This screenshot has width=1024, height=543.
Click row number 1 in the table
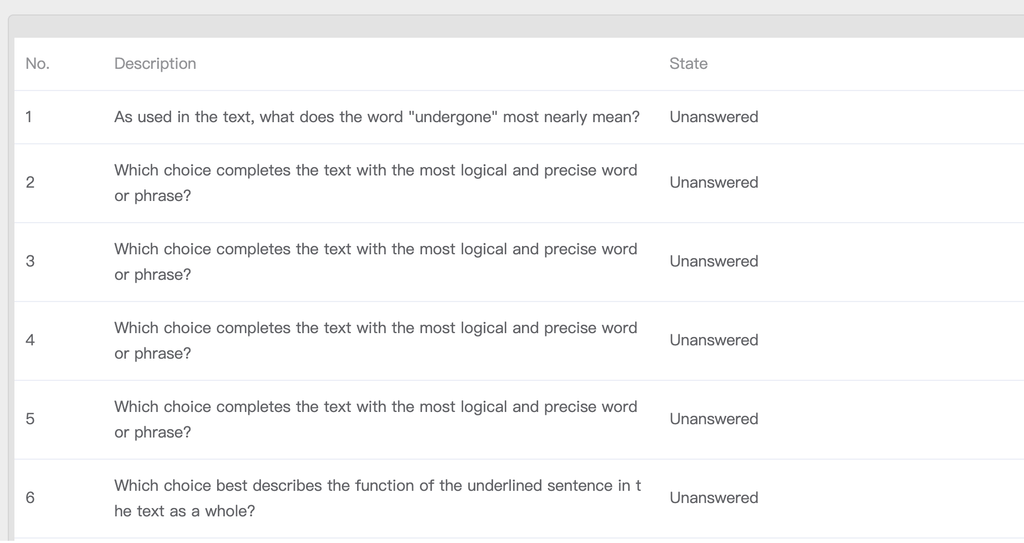click(x=29, y=117)
